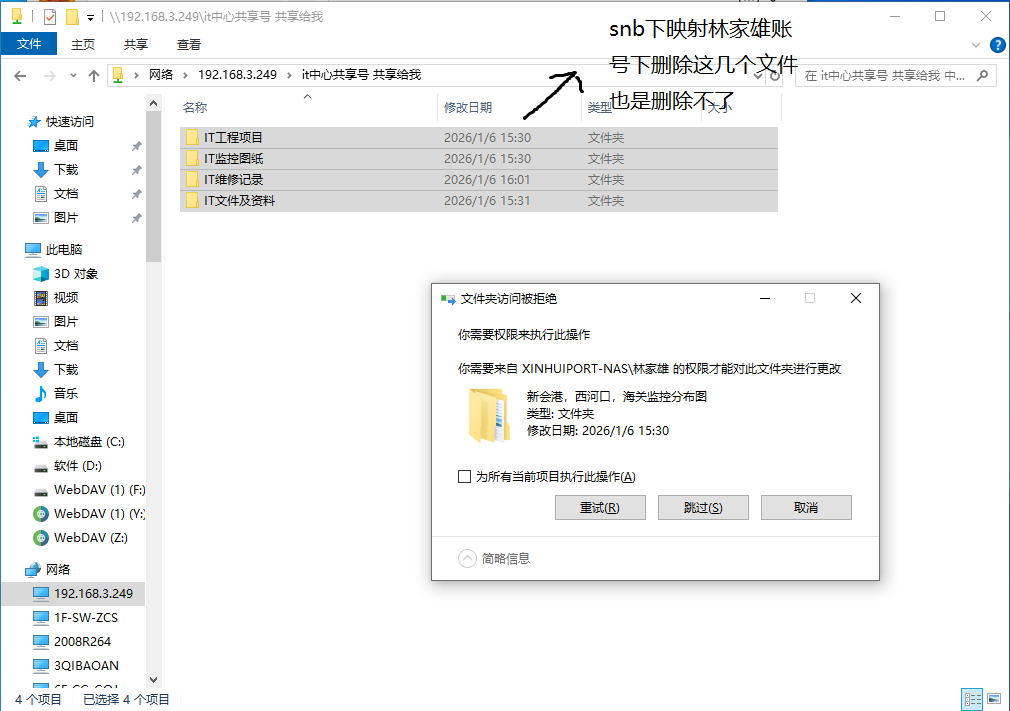This screenshot has height=711, width=1010.
Task: Click the Back navigation arrow
Action: tap(20, 76)
